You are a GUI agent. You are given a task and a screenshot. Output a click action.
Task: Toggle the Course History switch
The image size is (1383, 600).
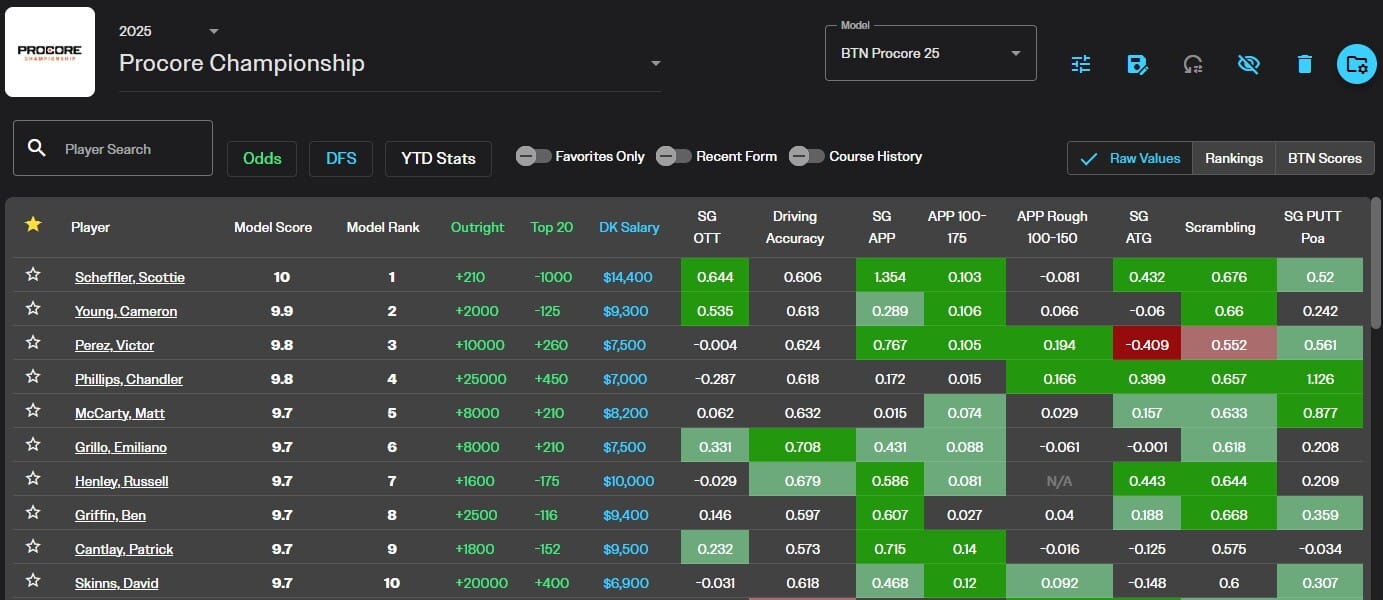[807, 156]
